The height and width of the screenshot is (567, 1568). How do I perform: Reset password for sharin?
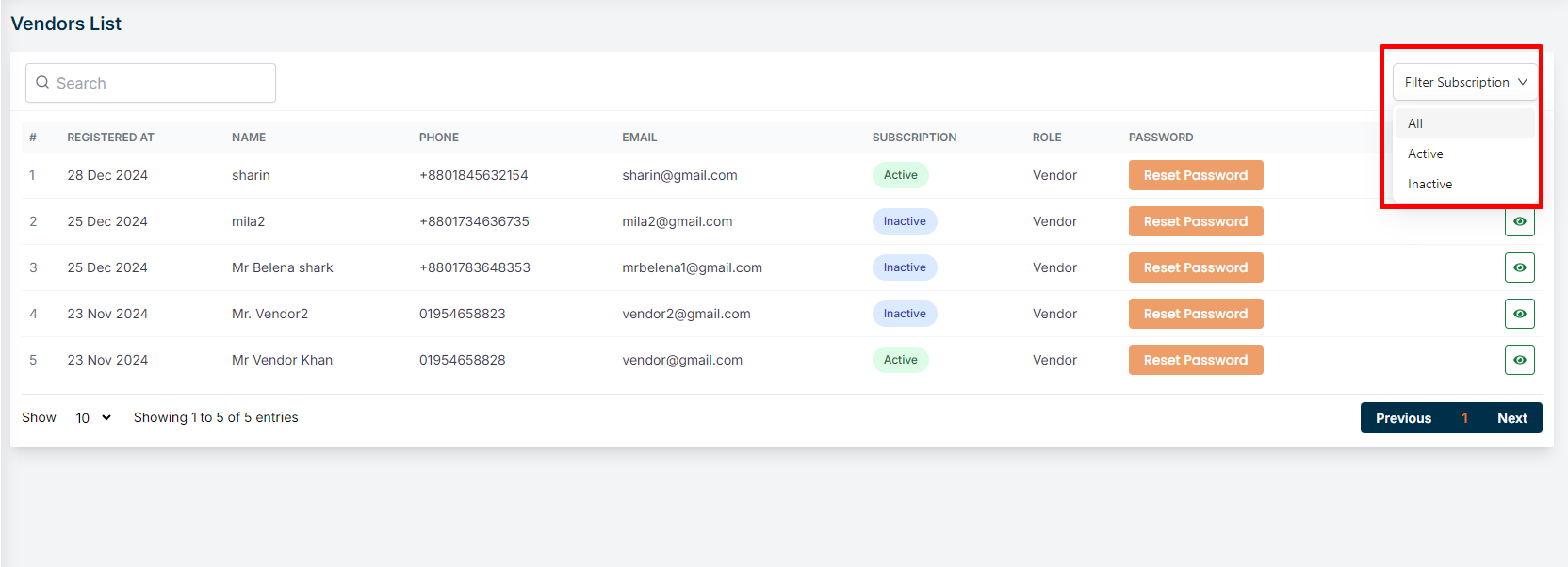1195,175
